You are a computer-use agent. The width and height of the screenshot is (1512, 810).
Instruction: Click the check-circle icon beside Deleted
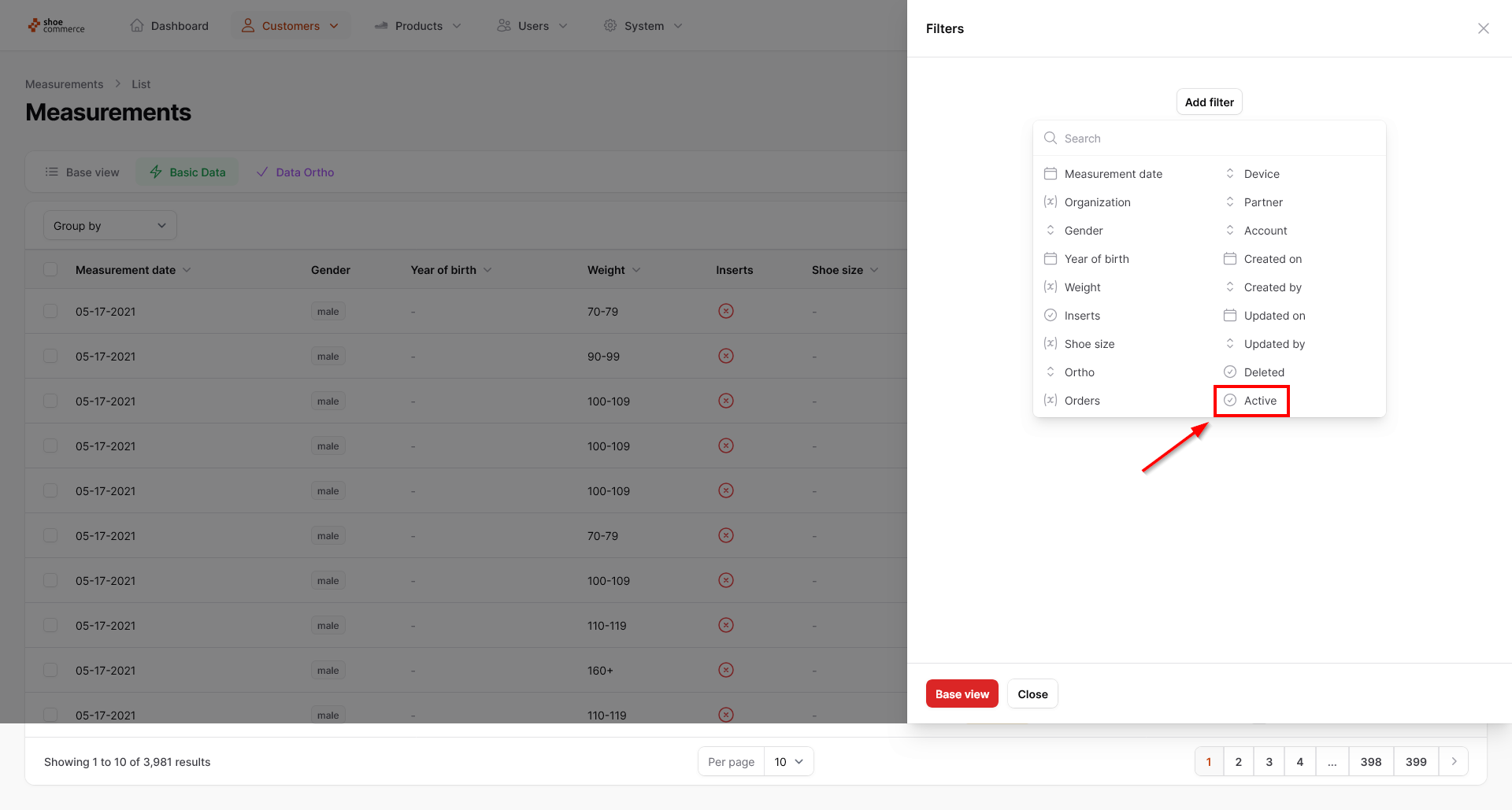coord(1230,372)
